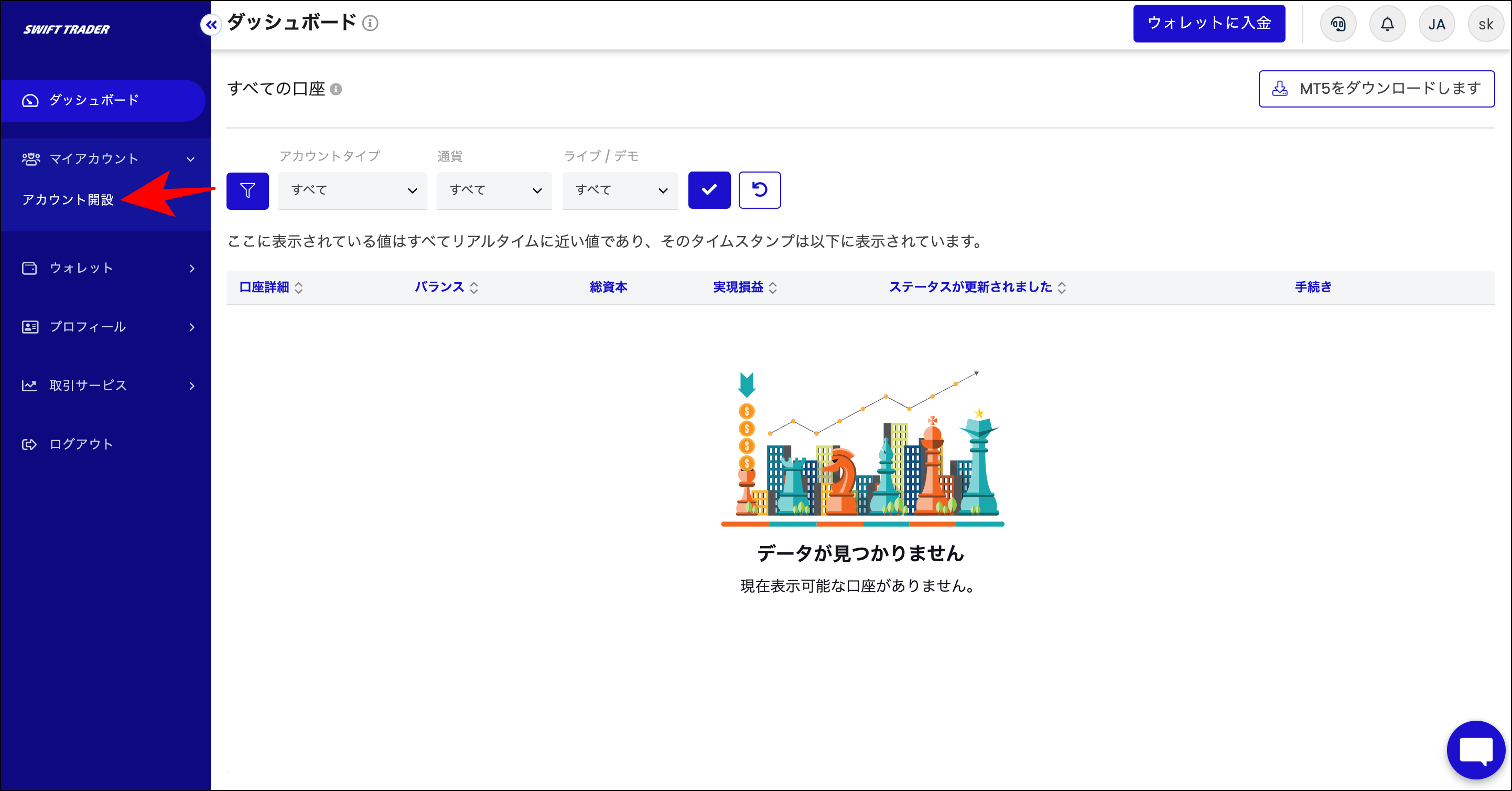The height and width of the screenshot is (791, 1512).
Task: Toggle sort on 実現損益 column
Action: point(772,287)
